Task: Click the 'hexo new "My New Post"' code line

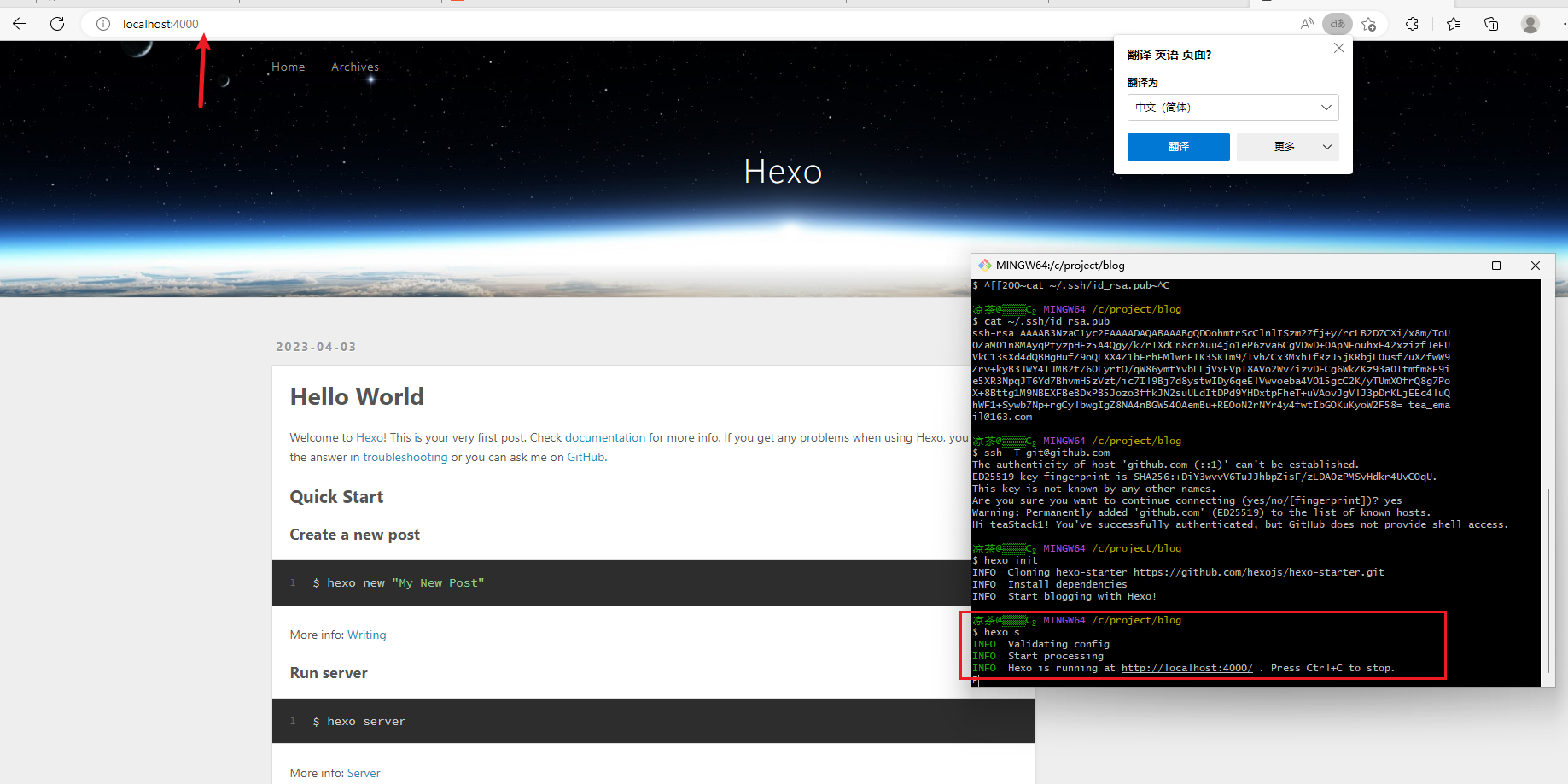Action: (399, 583)
